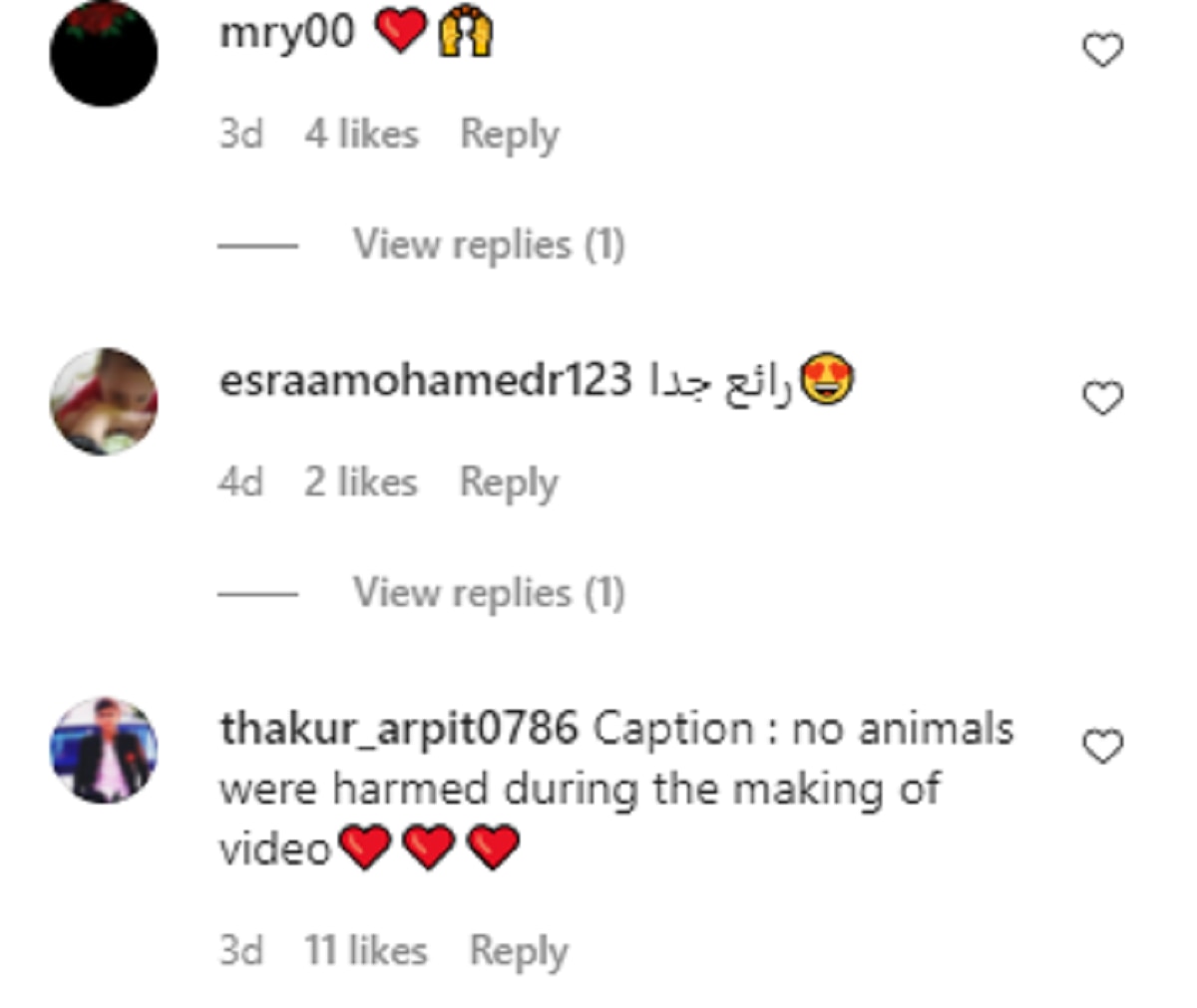The width and height of the screenshot is (1197, 1008).
Task: View who liked mry00's comment (4 likes)
Action: tap(361, 135)
